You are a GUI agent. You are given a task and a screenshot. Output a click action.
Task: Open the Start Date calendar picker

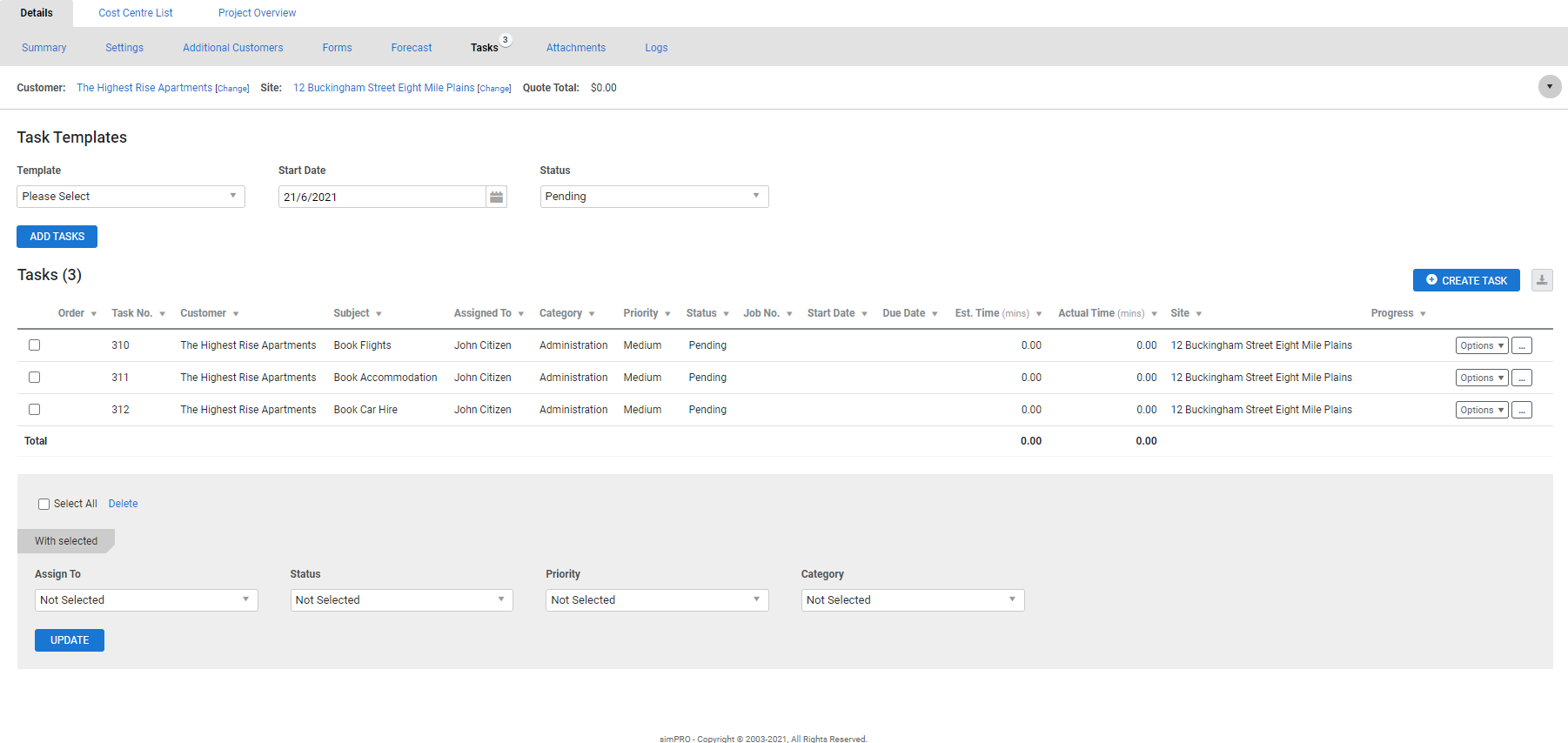pos(496,197)
